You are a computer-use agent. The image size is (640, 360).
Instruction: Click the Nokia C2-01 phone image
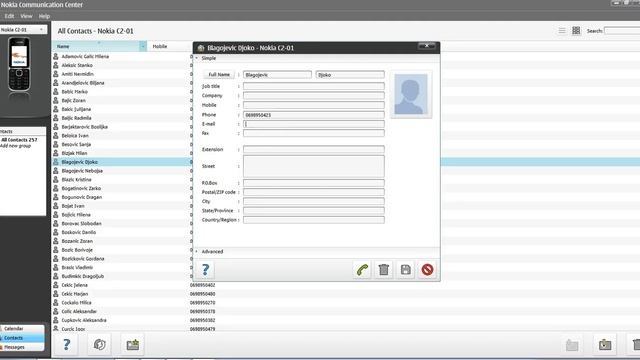click(19, 64)
